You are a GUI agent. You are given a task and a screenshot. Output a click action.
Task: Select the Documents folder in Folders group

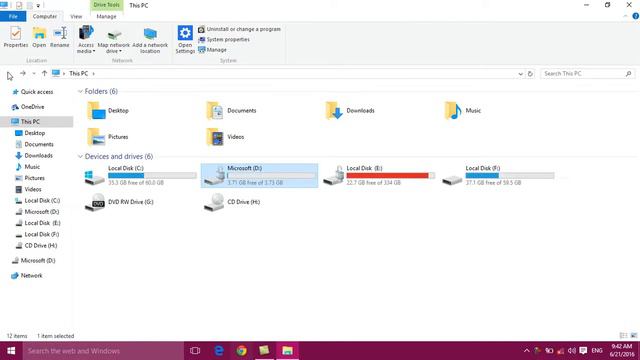coord(231,111)
